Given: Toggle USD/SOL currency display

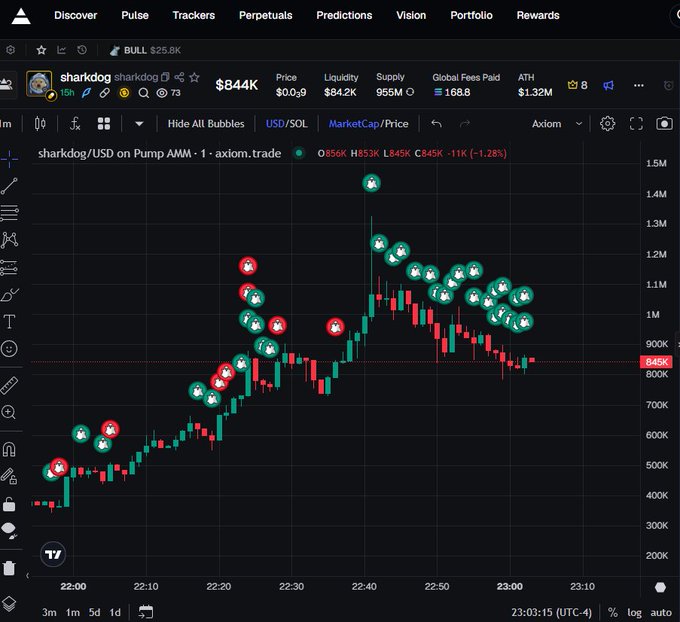Looking at the screenshot, I should click(x=286, y=124).
